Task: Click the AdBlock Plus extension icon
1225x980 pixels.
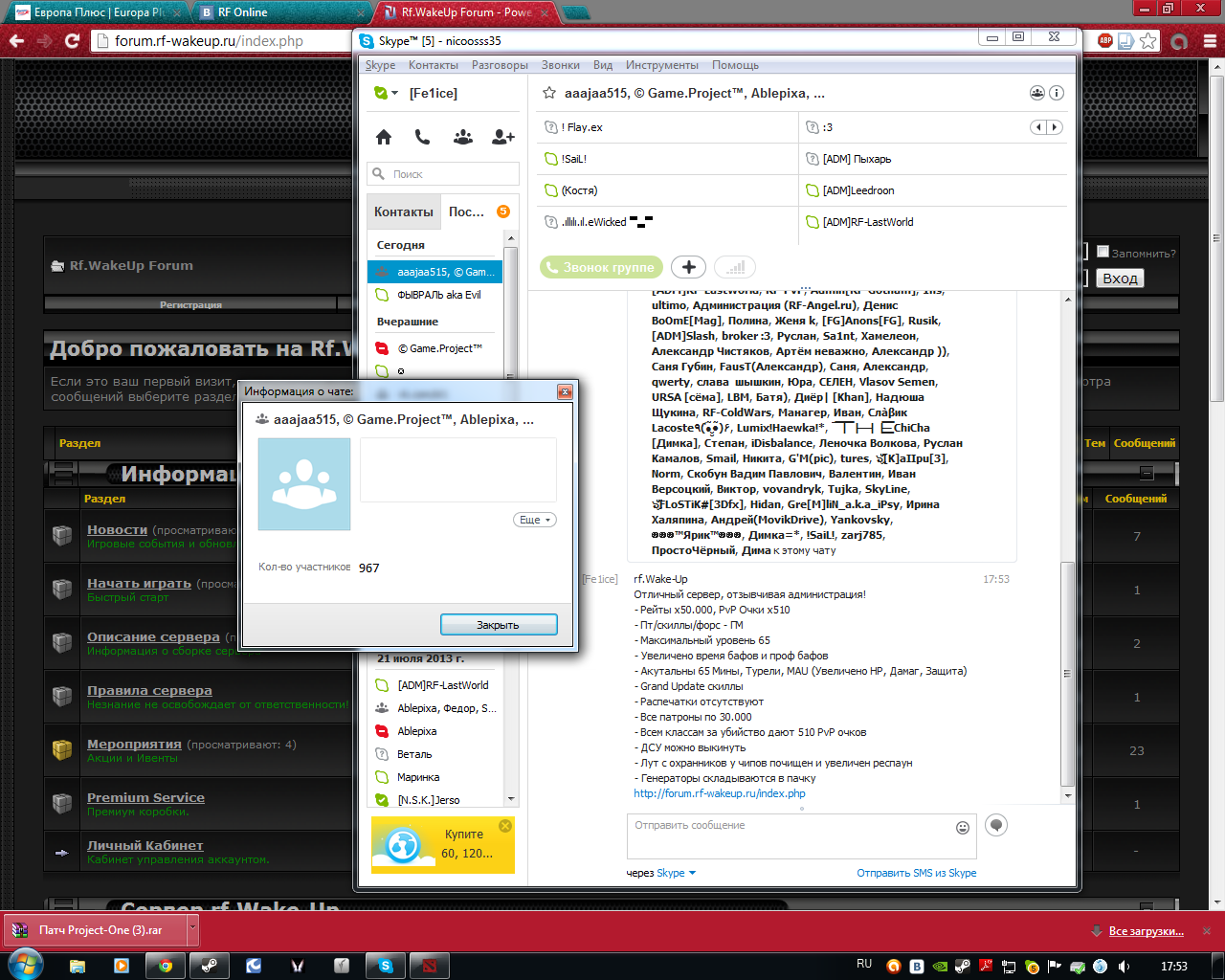Action: click(1105, 41)
